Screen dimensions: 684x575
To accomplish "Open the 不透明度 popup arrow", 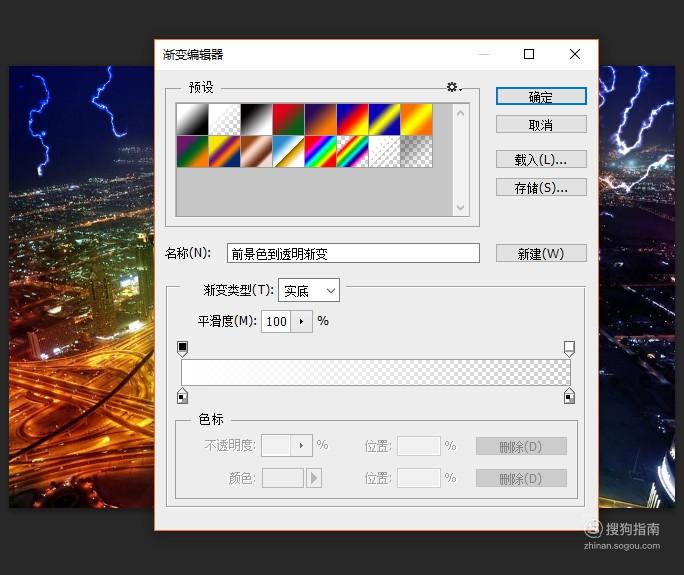I will (x=301, y=445).
